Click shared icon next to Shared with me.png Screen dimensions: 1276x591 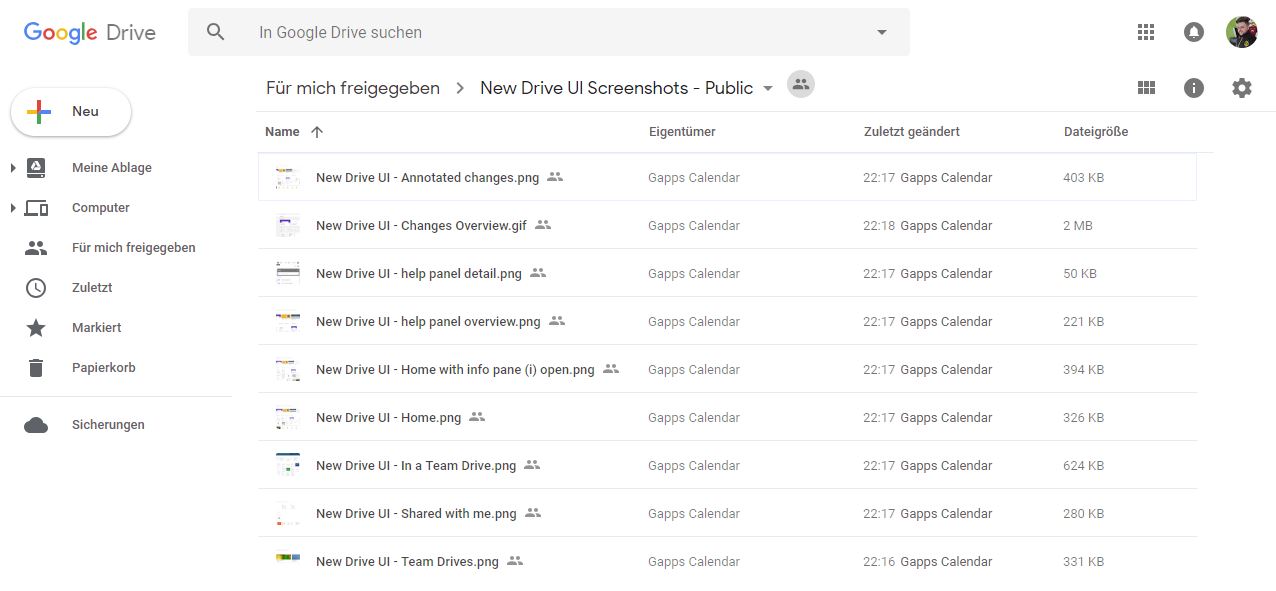click(533, 513)
